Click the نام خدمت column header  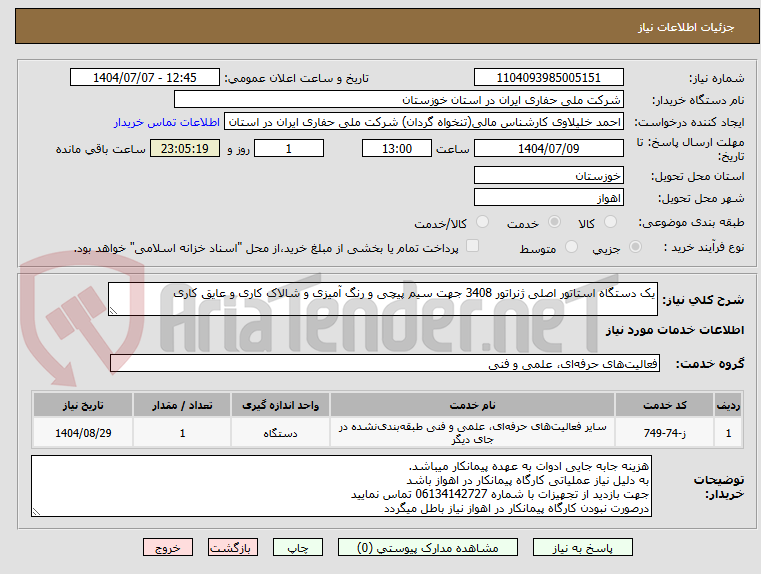(x=472, y=405)
